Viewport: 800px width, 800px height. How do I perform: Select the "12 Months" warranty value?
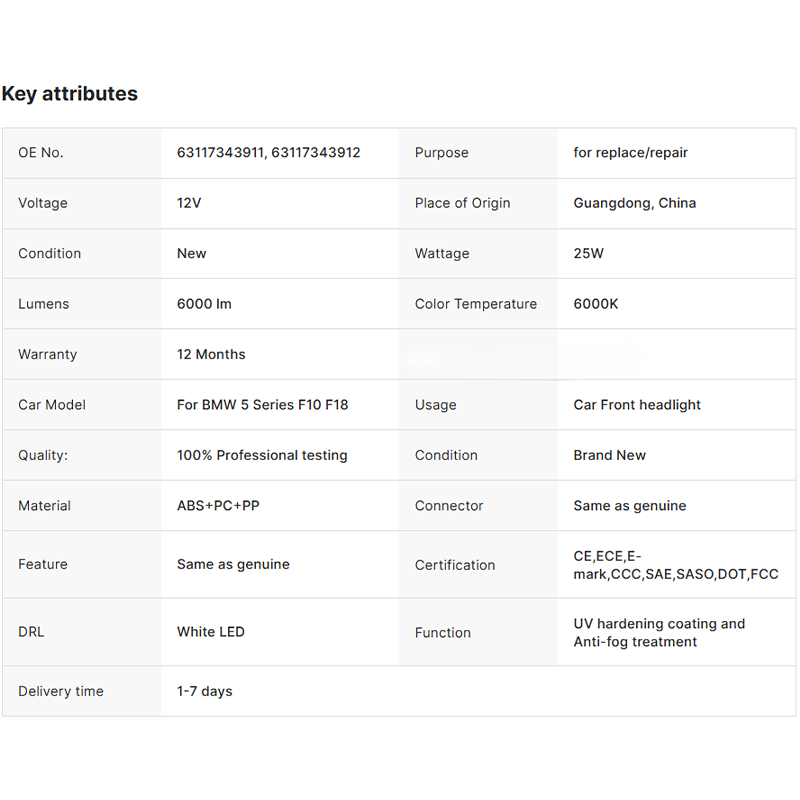coord(211,355)
